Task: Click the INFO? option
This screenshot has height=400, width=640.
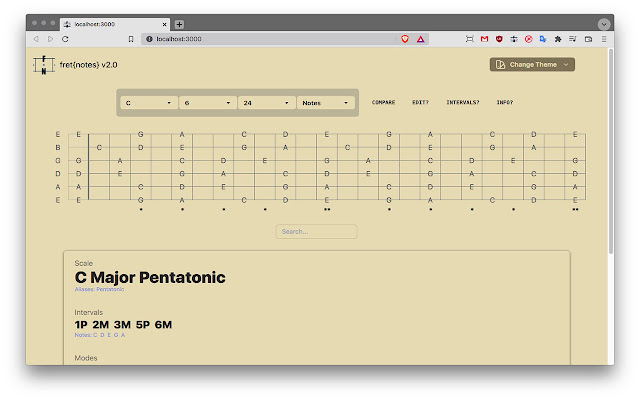Action: tap(505, 102)
